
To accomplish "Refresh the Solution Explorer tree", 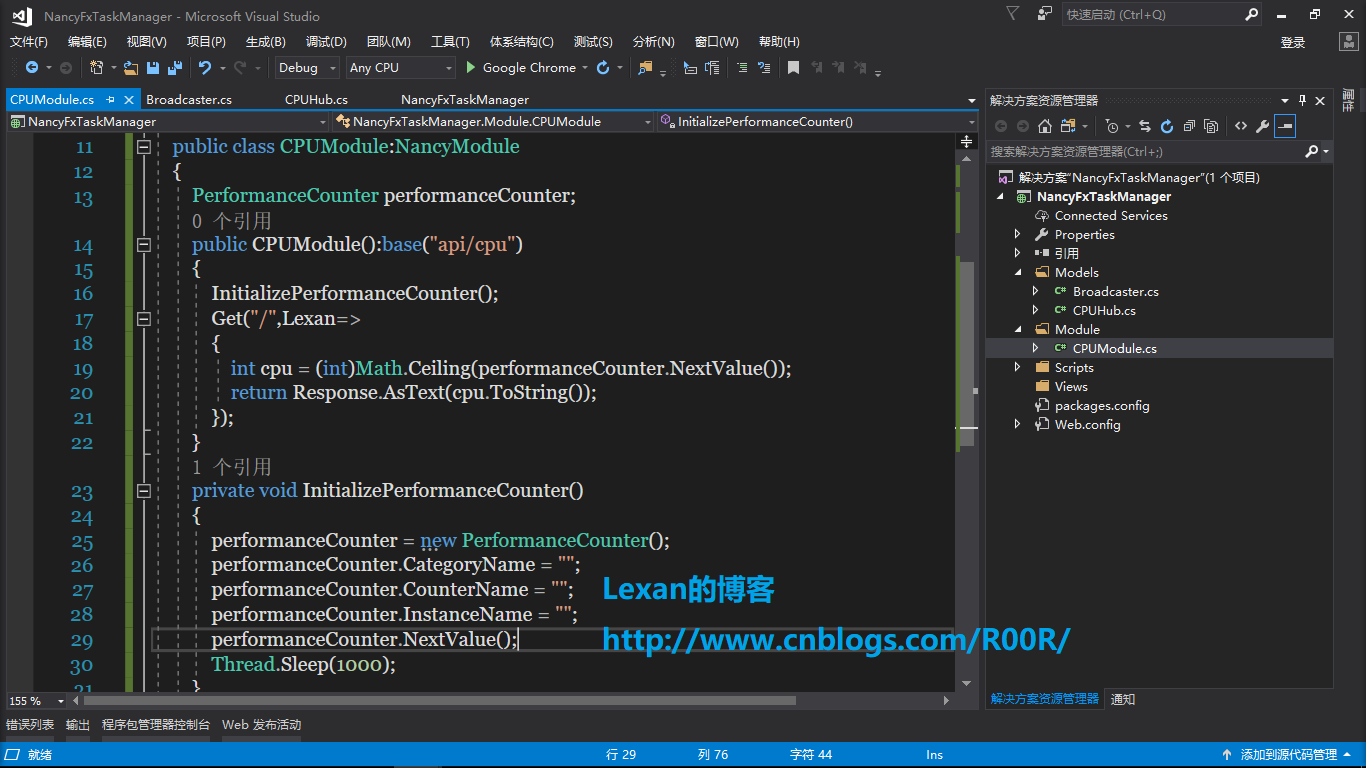I will point(1167,126).
